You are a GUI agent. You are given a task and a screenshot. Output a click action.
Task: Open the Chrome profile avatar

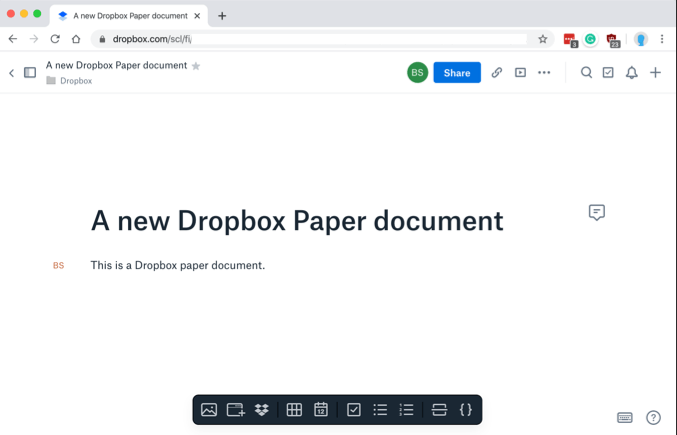point(641,39)
